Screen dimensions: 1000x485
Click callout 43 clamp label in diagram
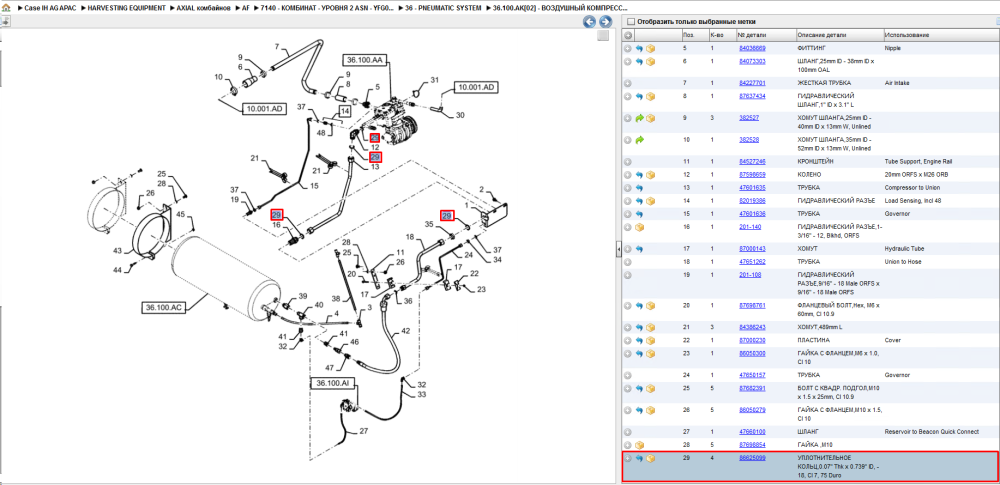click(117, 251)
